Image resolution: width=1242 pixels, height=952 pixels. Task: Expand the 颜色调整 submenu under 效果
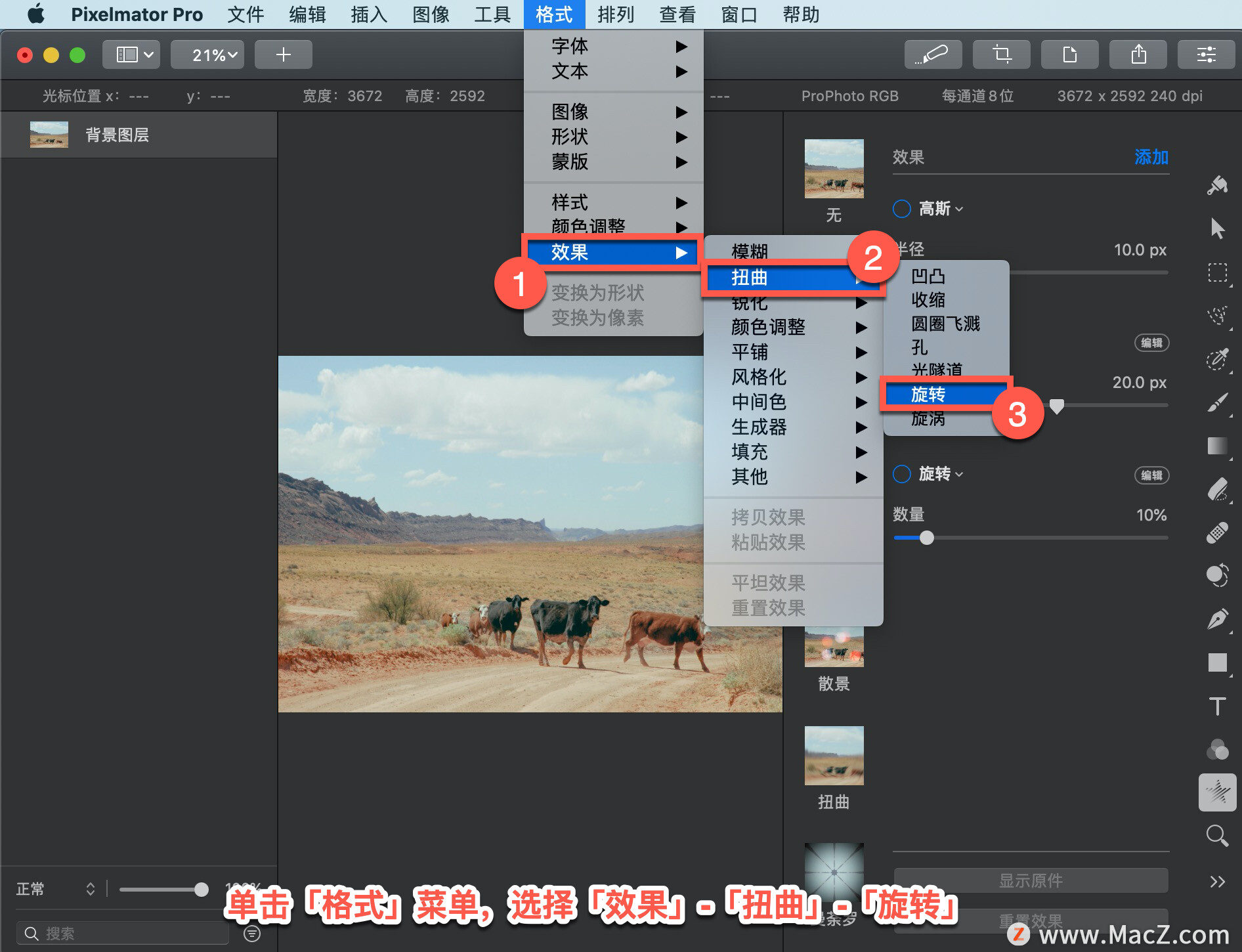point(793,327)
